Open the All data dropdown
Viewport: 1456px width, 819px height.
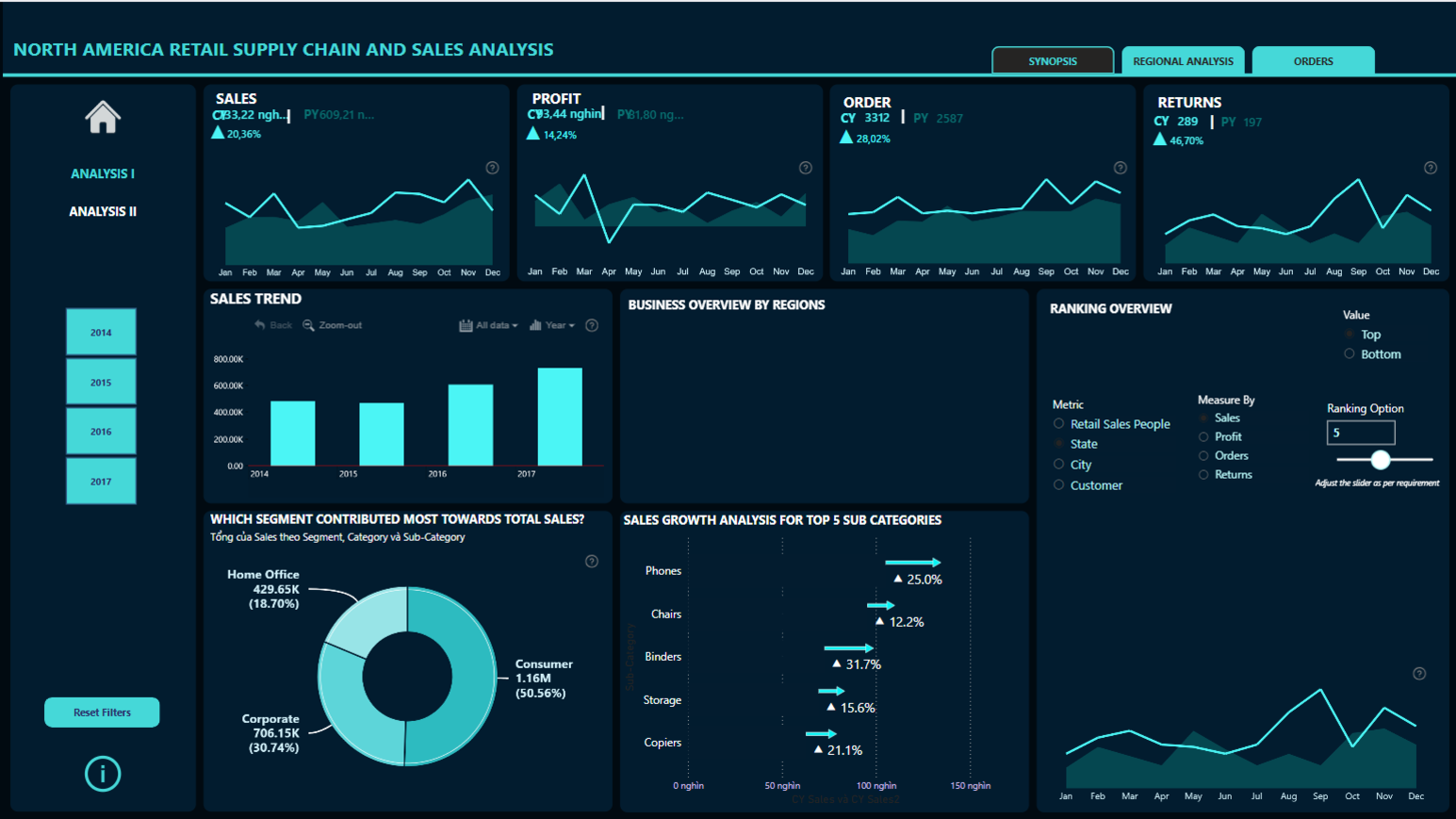(x=489, y=325)
